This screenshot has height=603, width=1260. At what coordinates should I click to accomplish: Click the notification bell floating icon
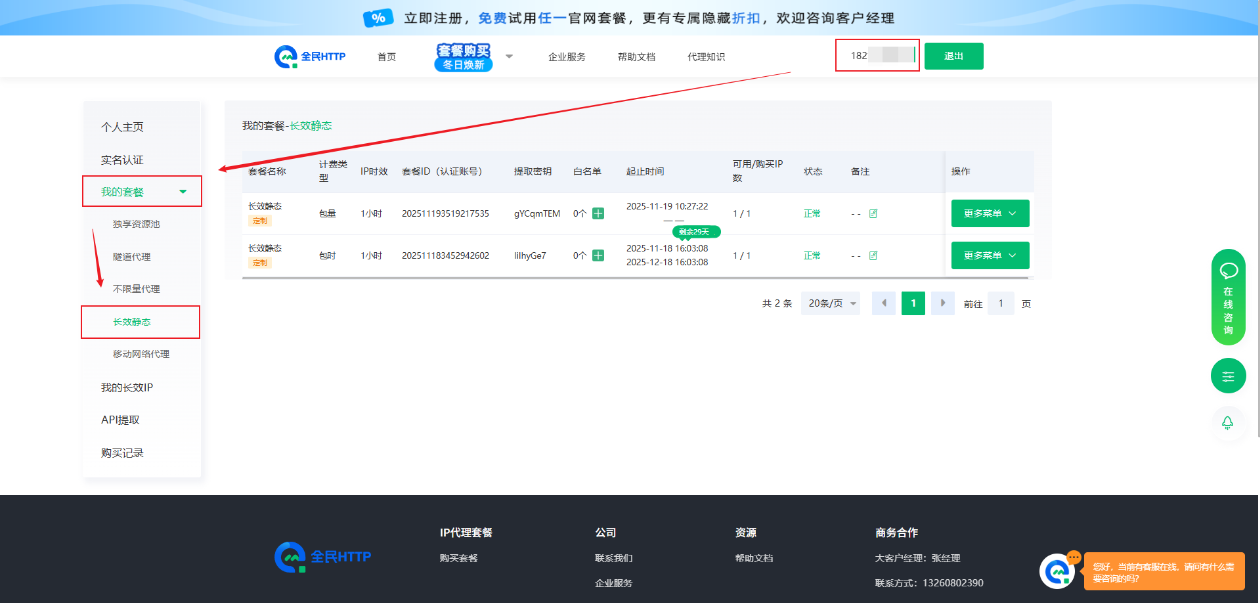pyautogui.click(x=1228, y=423)
